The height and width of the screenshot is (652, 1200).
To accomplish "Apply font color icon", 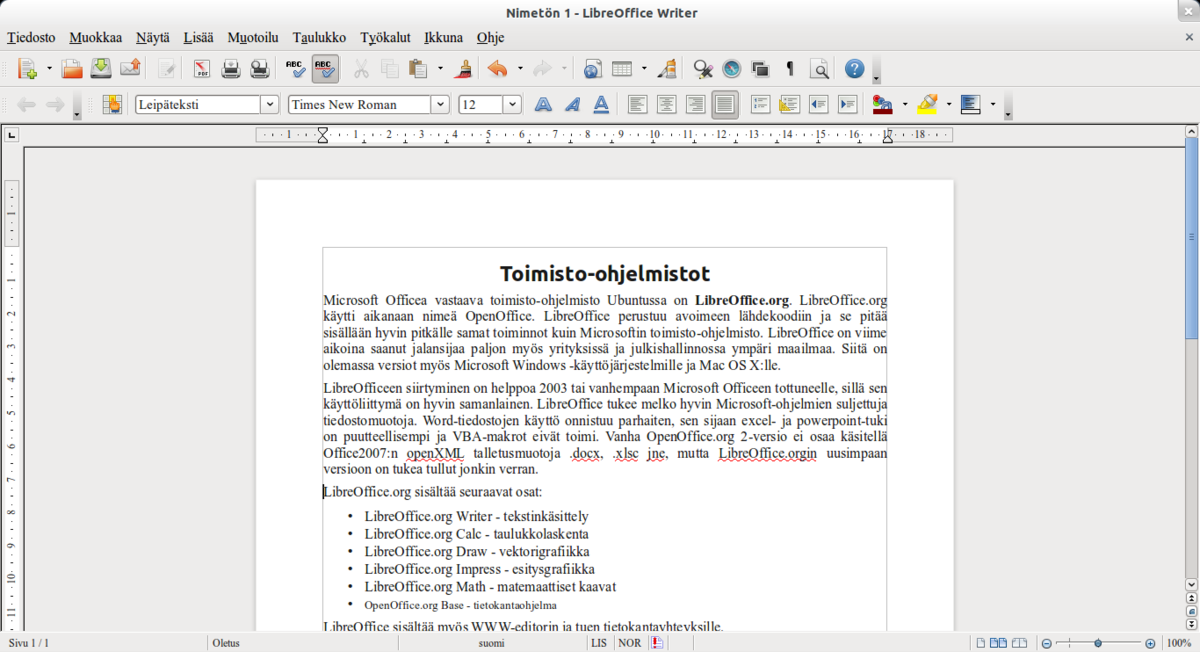I will [x=882, y=104].
